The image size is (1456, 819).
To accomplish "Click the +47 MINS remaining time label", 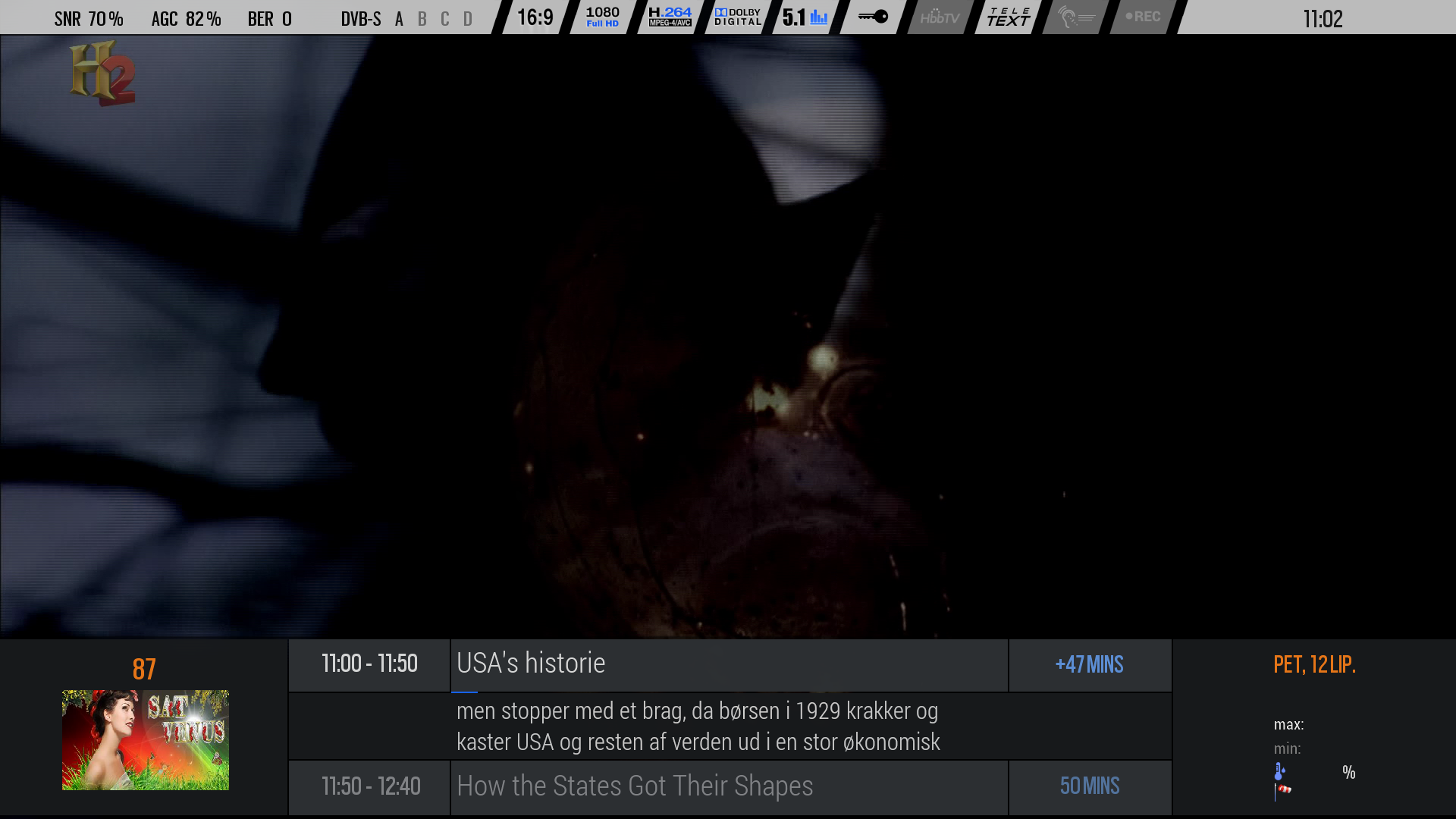I will point(1089,665).
